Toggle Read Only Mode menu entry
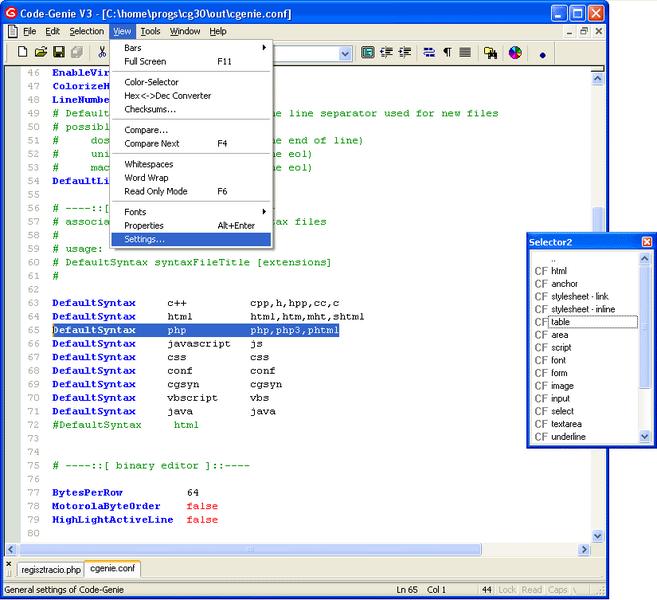Viewport: 657px width, 600px height. click(x=191, y=191)
